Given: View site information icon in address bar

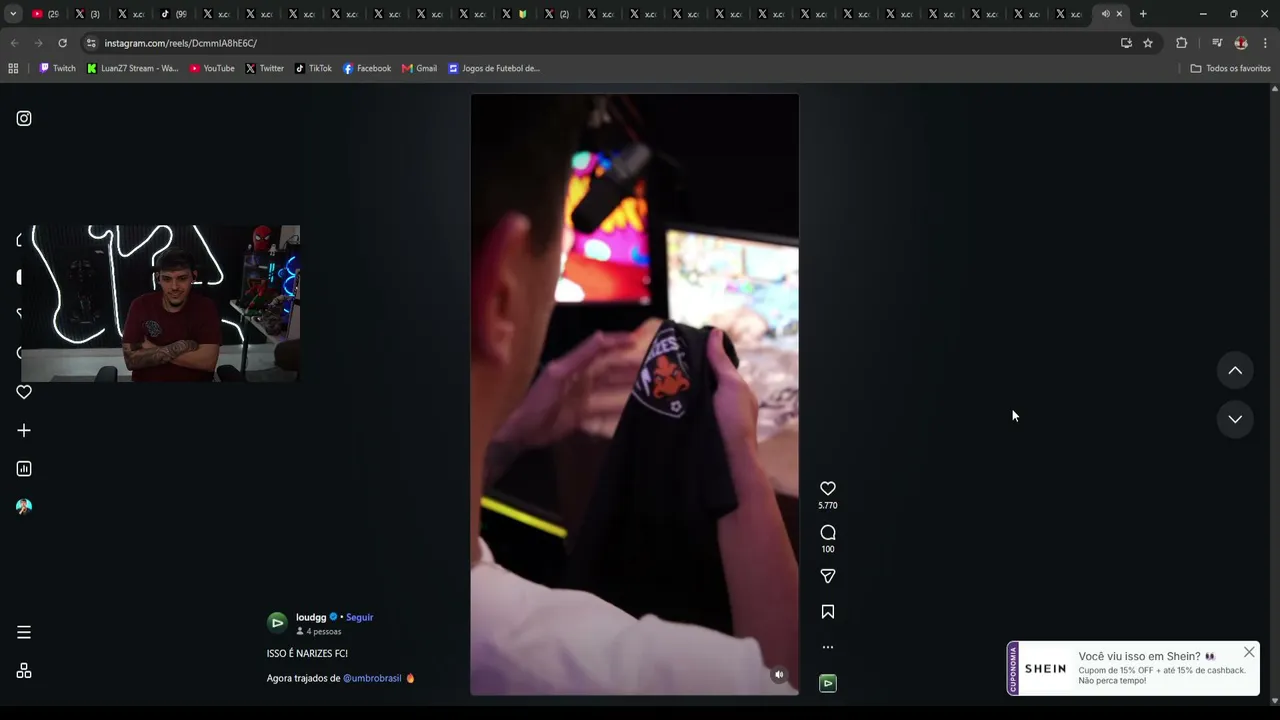Looking at the screenshot, I should [91, 43].
